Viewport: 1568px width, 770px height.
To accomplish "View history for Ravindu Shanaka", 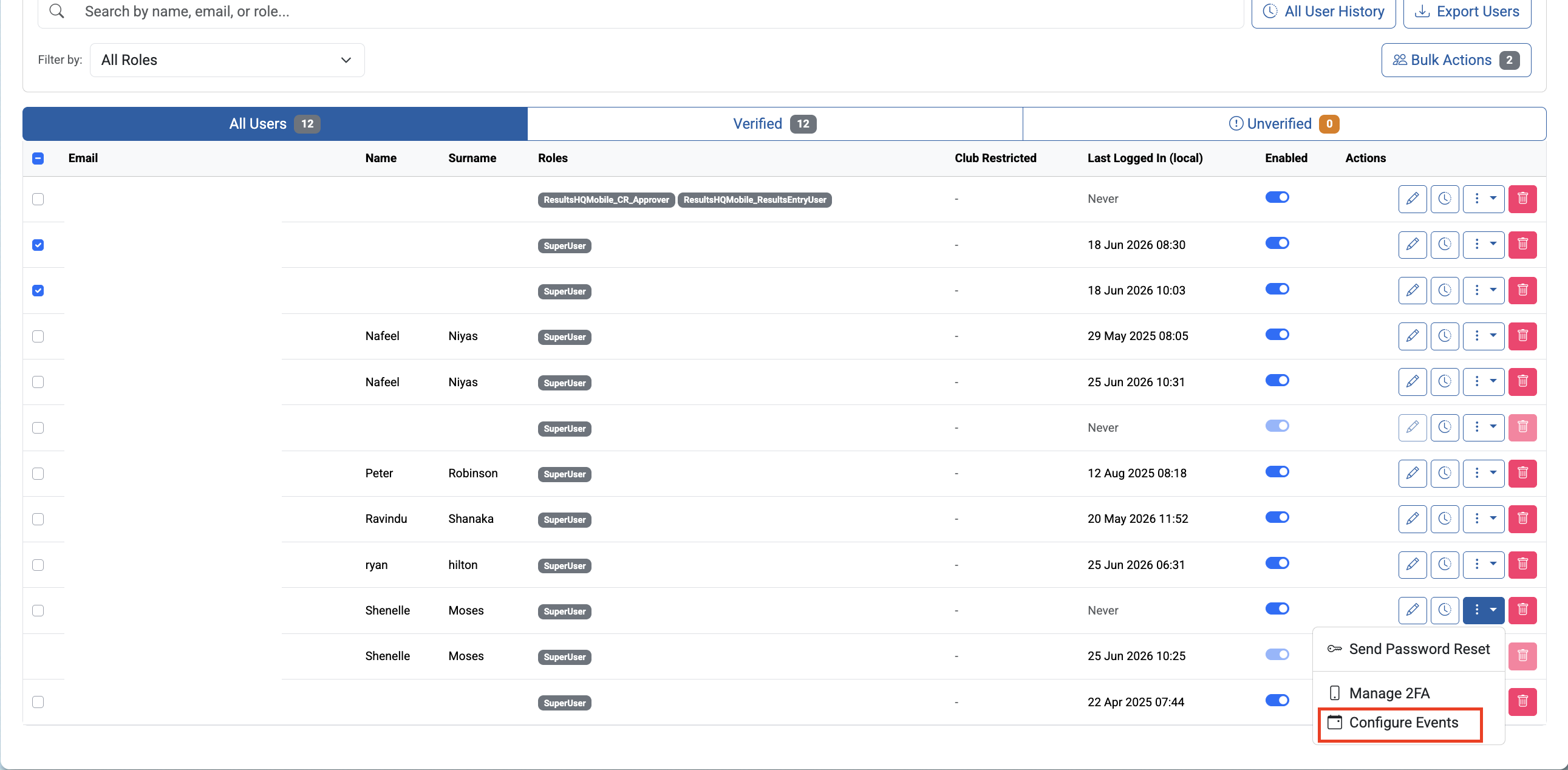I will [x=1445, y=519].
